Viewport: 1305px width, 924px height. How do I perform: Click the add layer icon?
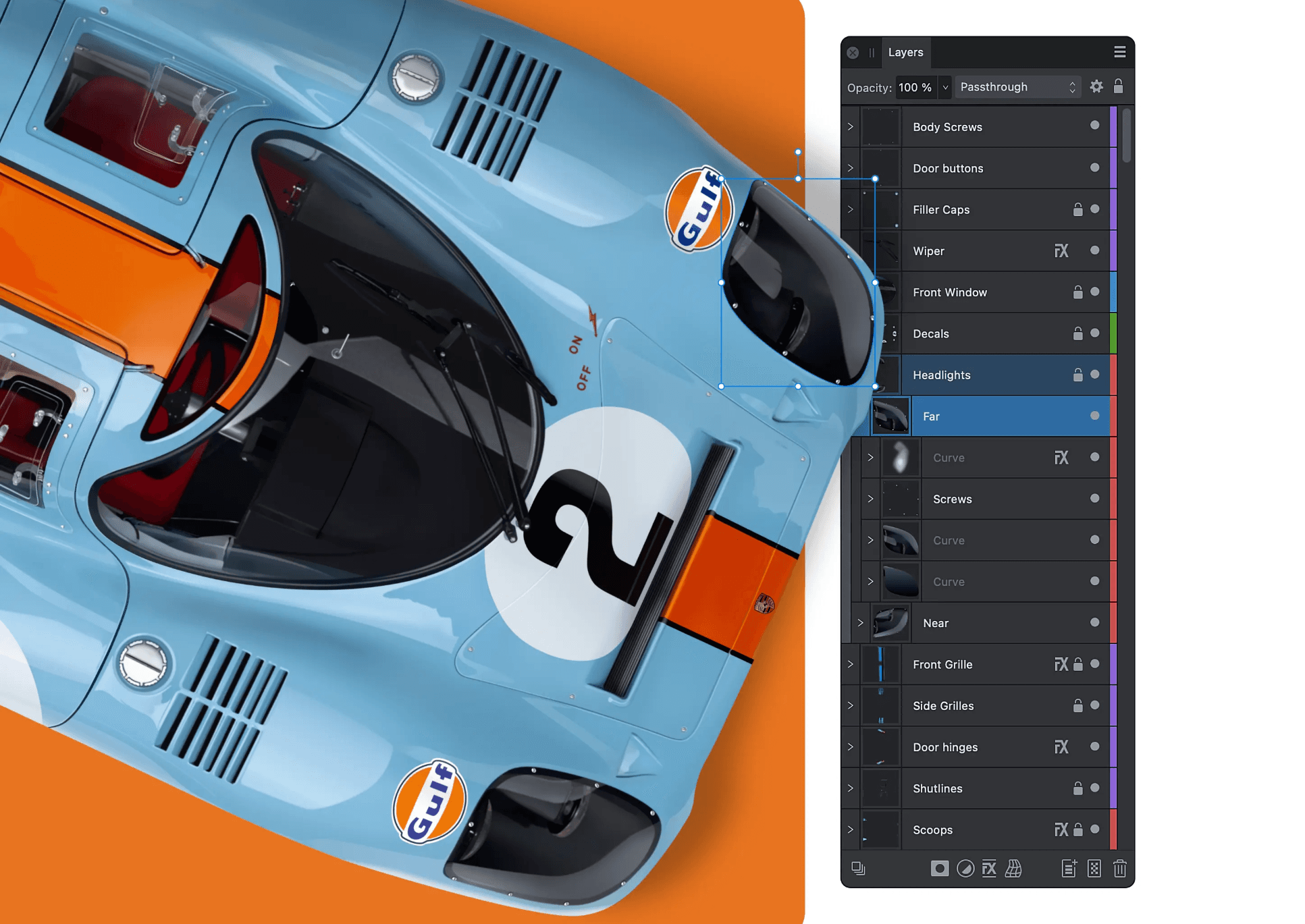pos(1068,868)
